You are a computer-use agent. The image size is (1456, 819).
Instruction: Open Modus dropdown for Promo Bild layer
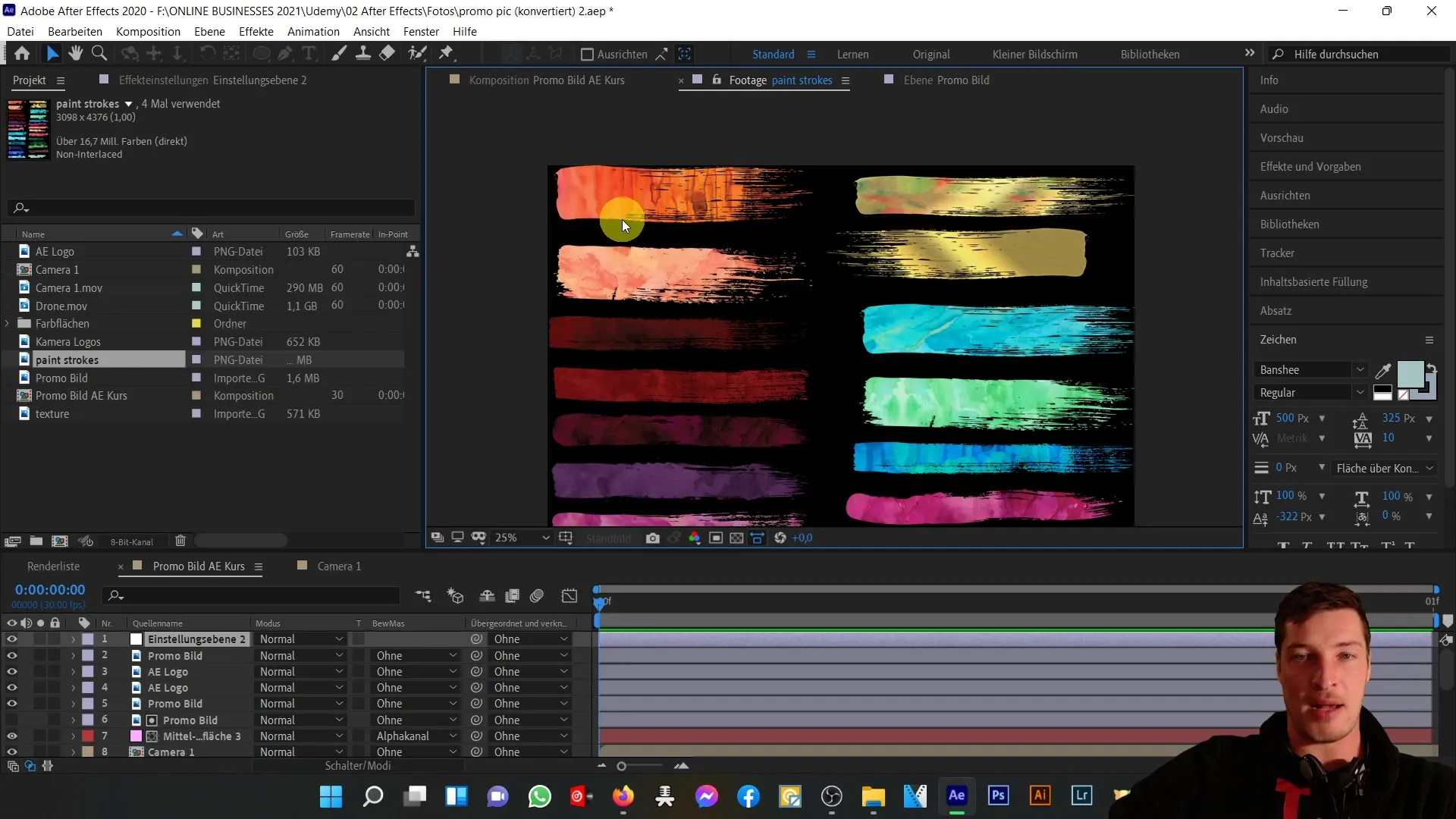pyautogui.click(x=300, y=655)
